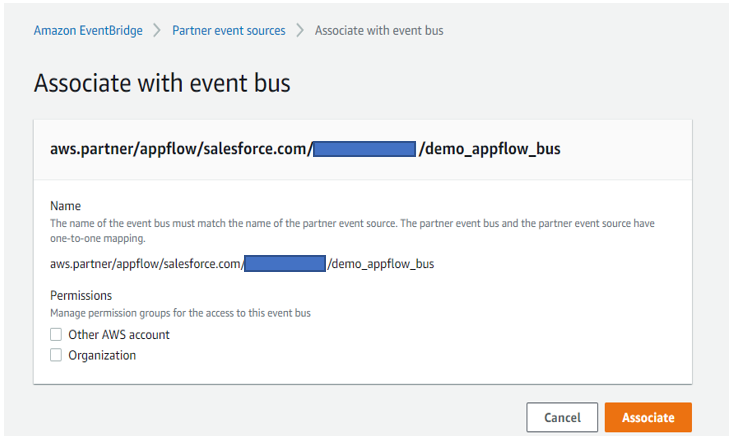Click the Associate with event bus breadcrumb
This screenshot has height=439, width=734.
point(379,30)
